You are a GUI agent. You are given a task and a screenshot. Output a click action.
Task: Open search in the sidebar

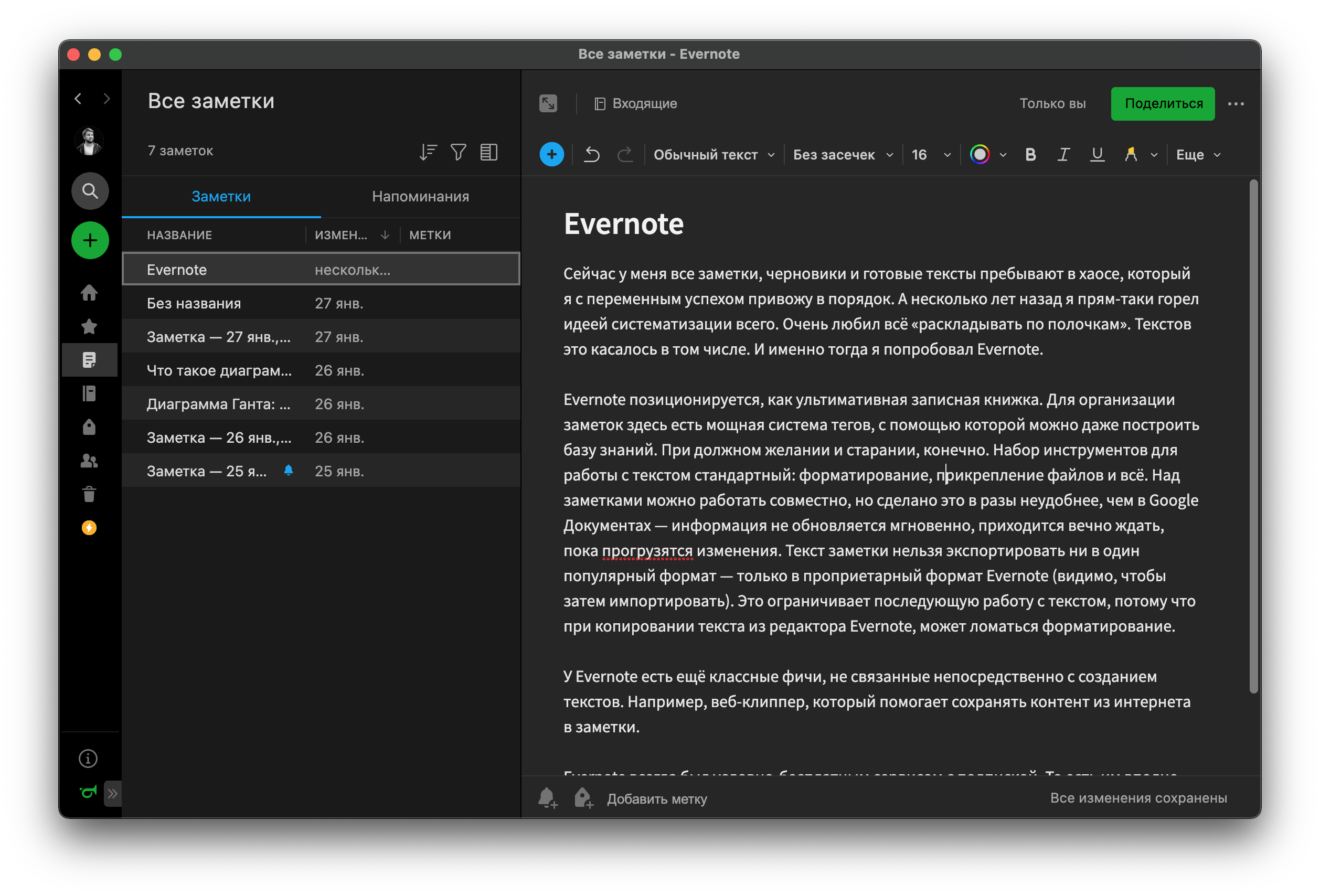(x=90, y=191)
